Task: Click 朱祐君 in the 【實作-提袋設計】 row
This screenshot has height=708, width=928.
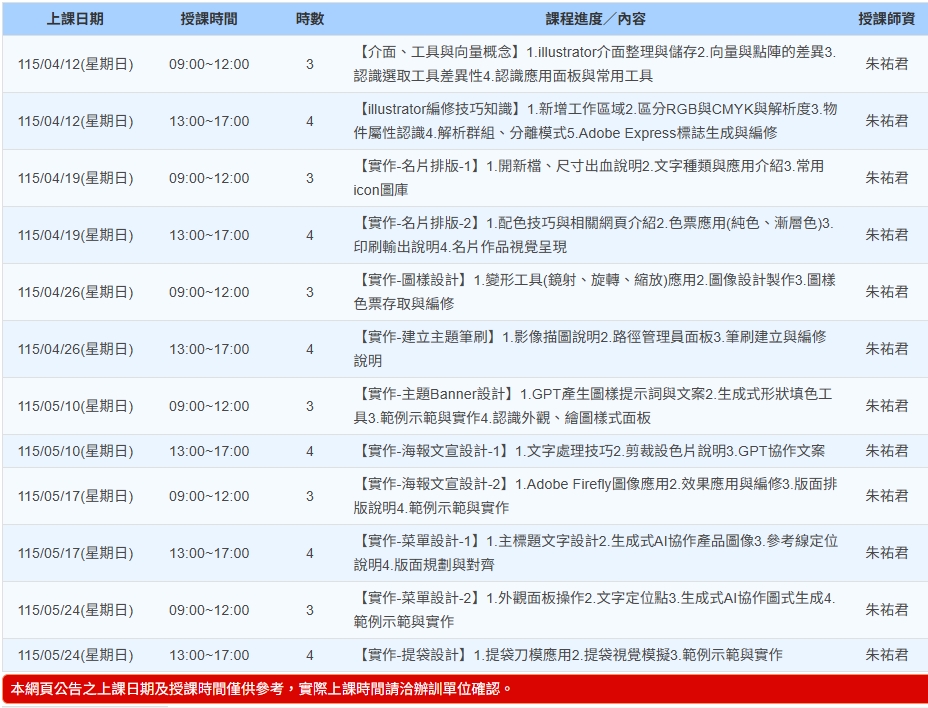Action: [886, 655]
